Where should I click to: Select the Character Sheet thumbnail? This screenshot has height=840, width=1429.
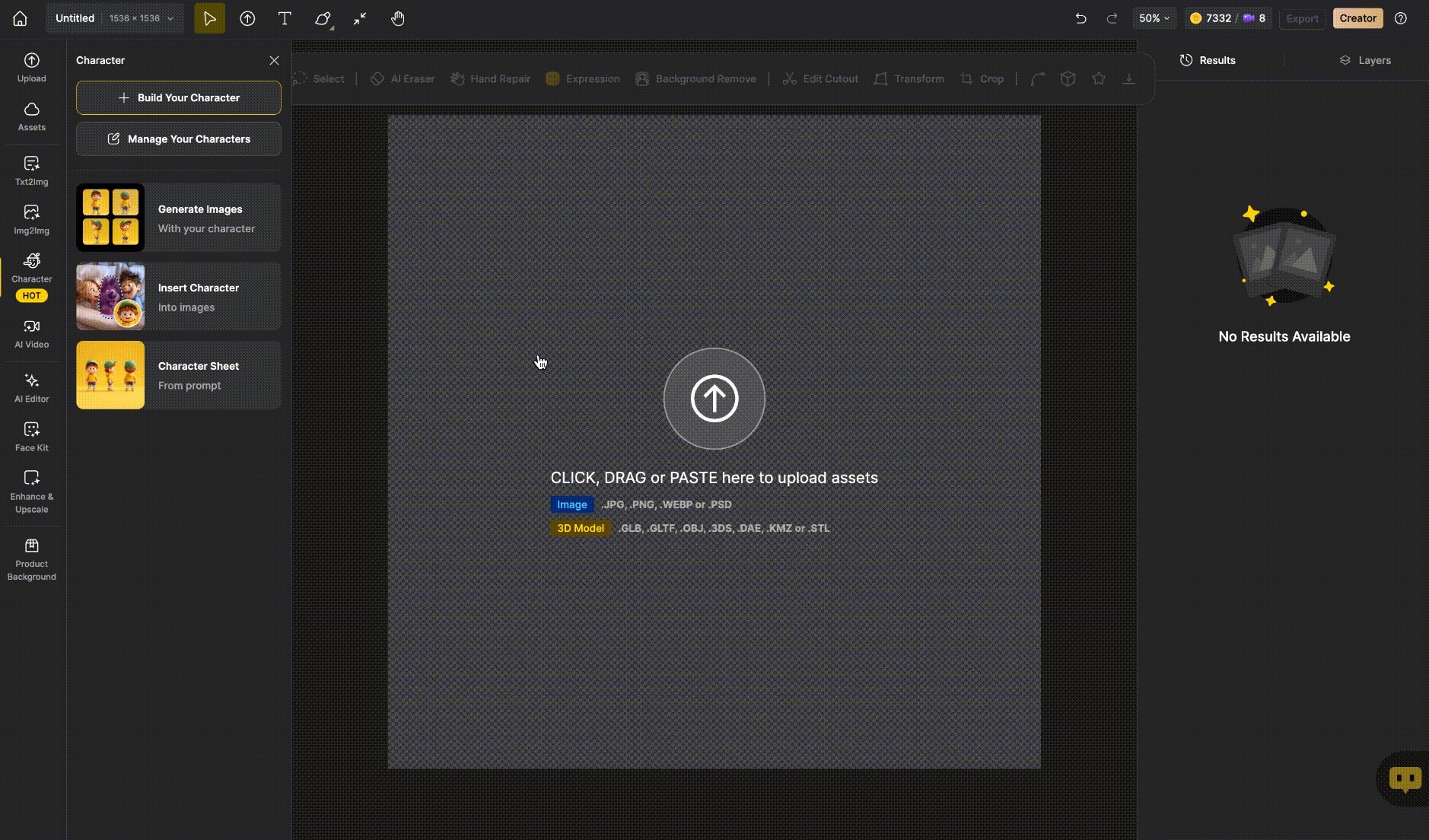tap(110, 375)
